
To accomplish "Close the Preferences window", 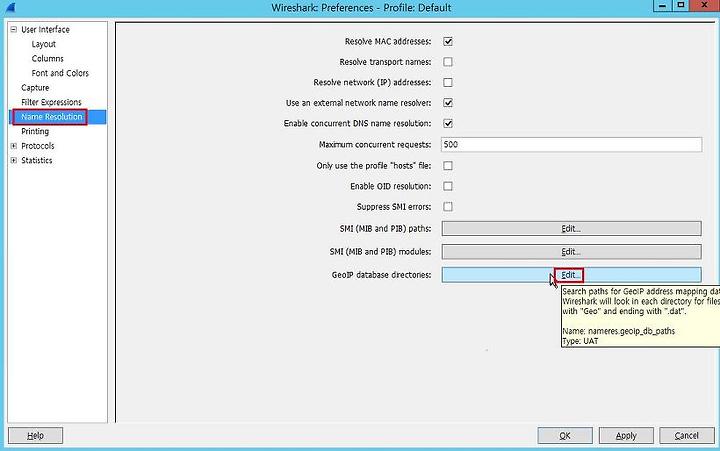I will (704, 6).
